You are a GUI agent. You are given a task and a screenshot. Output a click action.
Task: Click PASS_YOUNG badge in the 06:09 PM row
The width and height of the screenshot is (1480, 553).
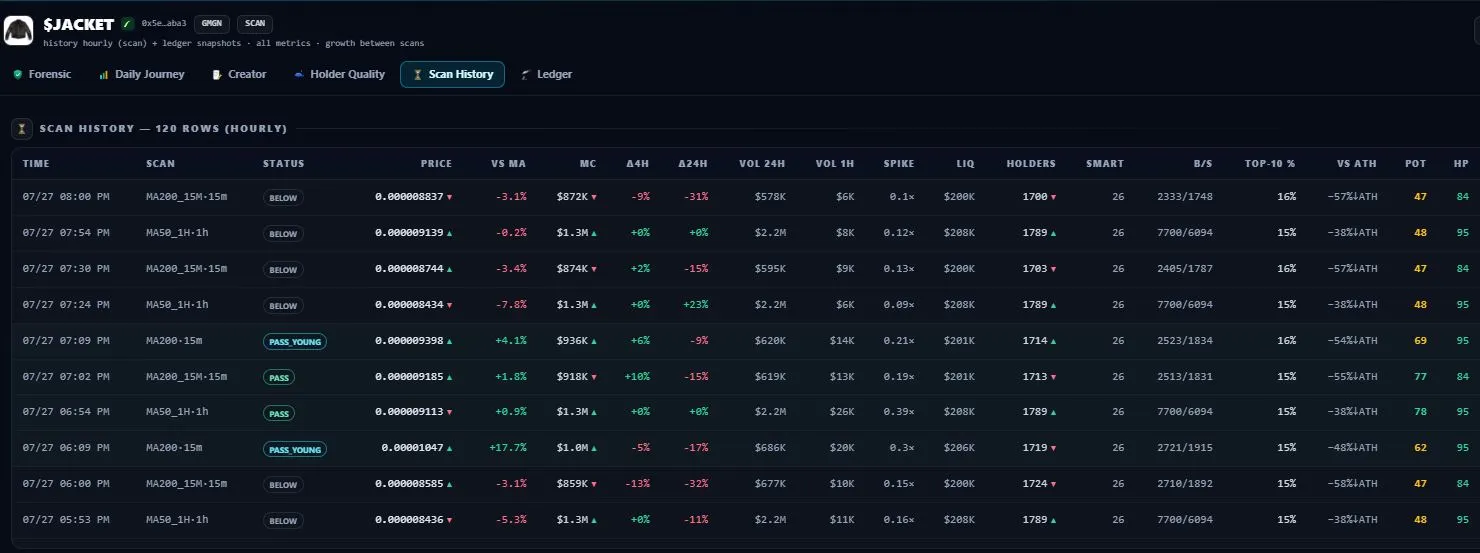click(295, 449)
